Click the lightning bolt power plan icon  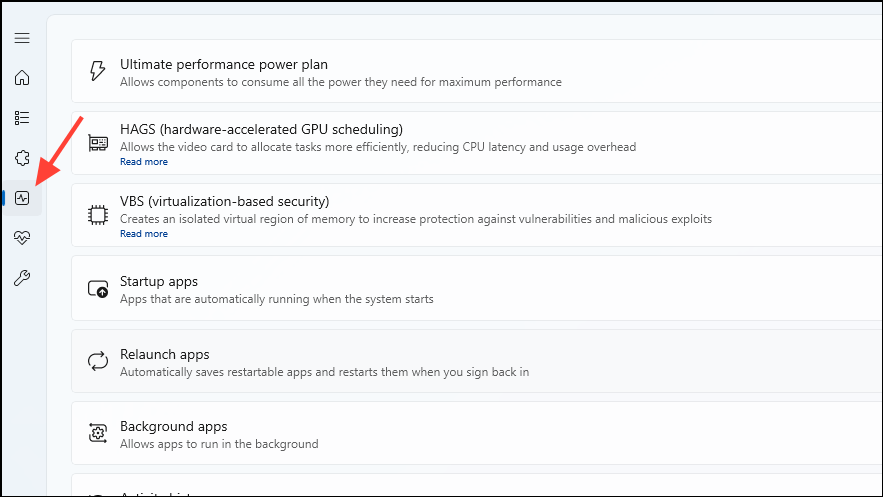(x=97, y=71)
